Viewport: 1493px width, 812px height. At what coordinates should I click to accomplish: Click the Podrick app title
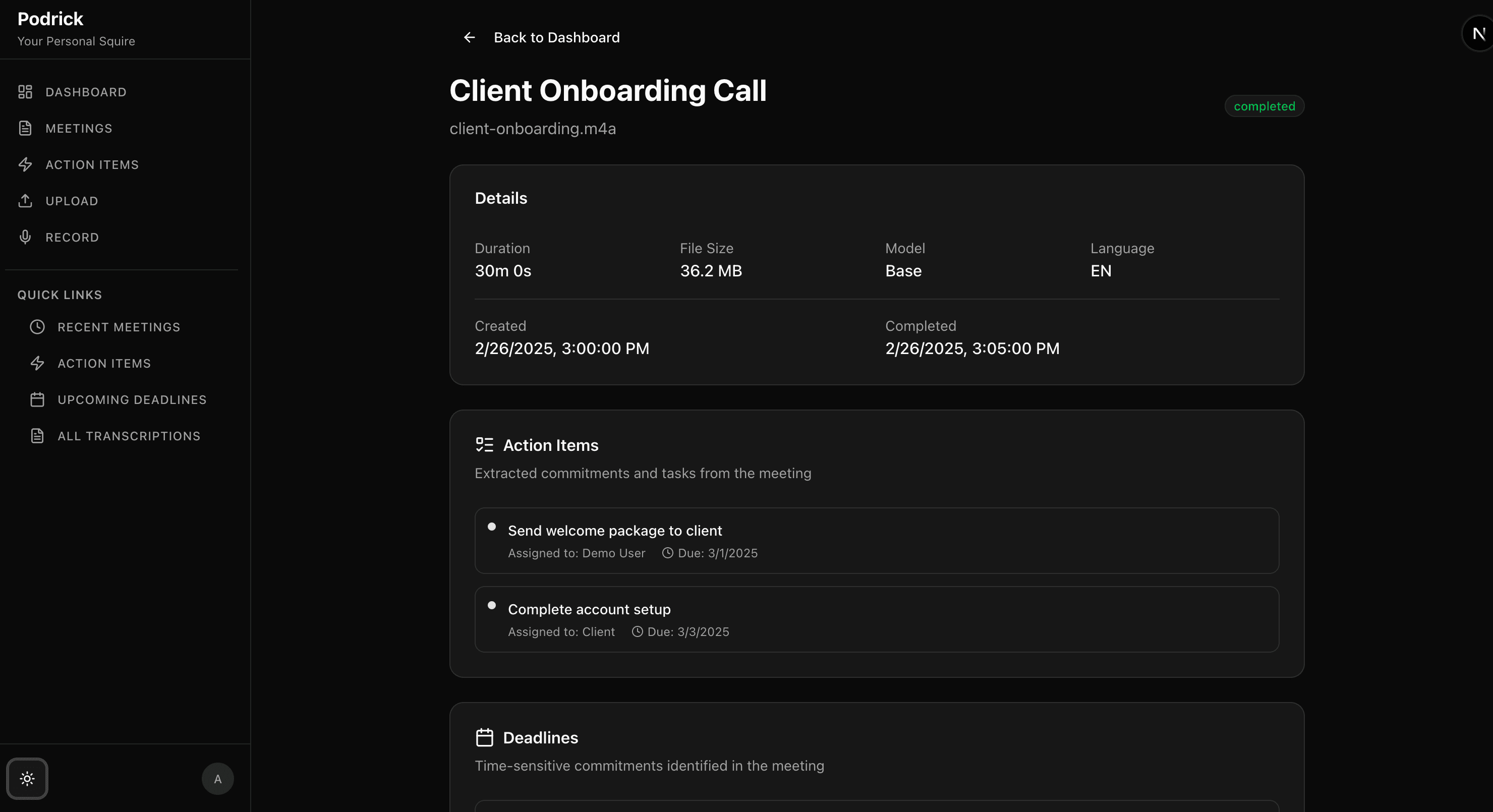(x=50, y=19)
